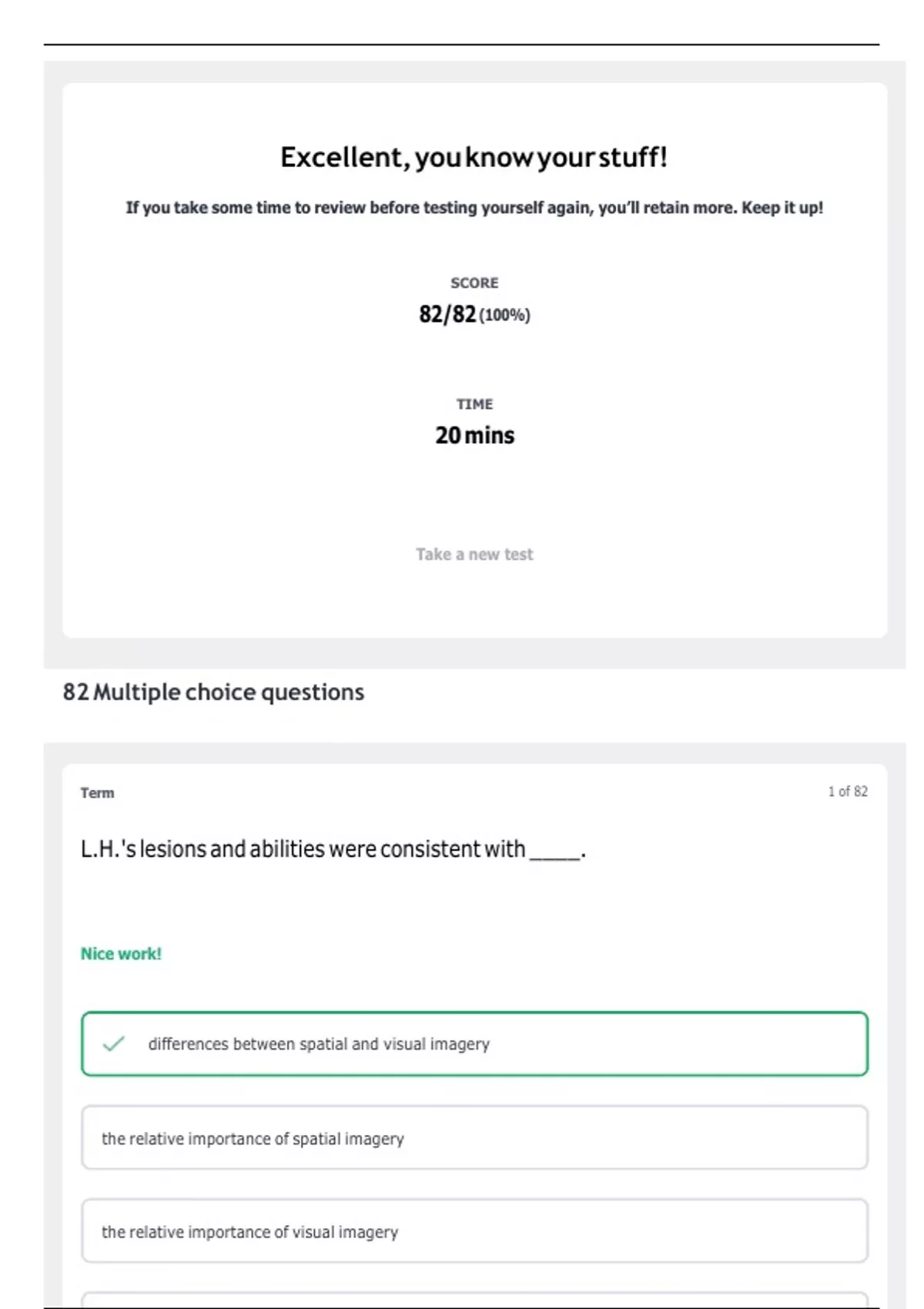924x1309 pixels.
Task: Click the green checkmark icon on the correct answer
Action: 114,1044
